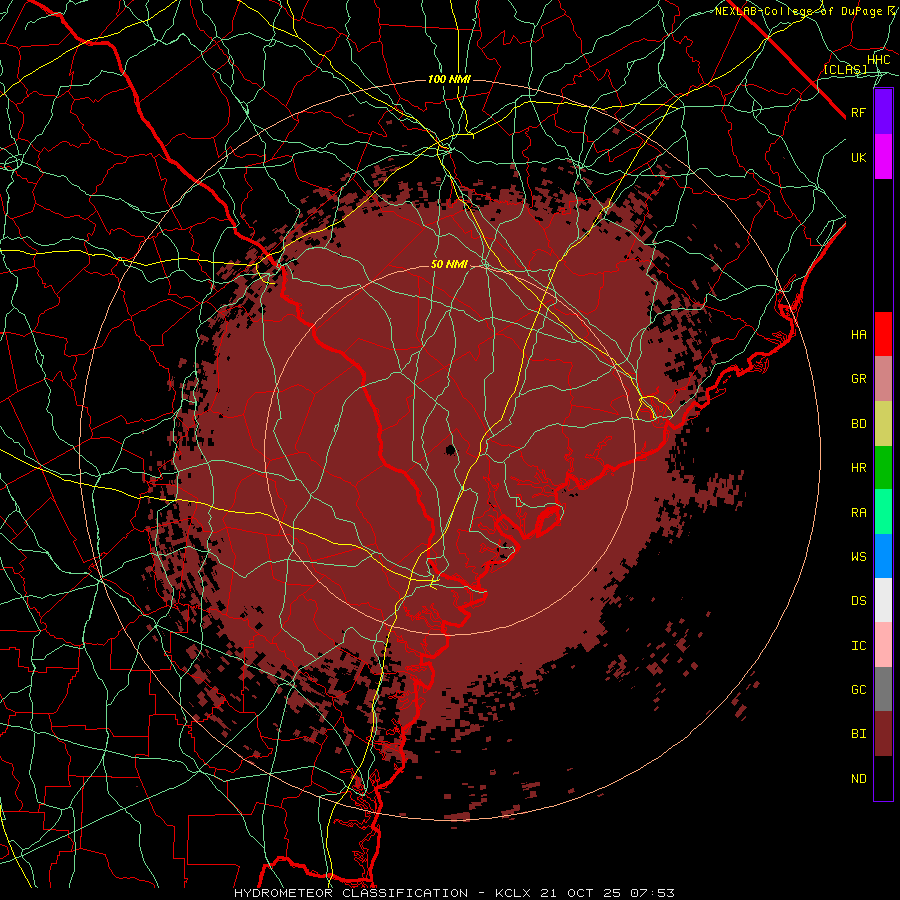Click the HA legend label
Viewport: 900px width, 900px height.
pos(859,335)
